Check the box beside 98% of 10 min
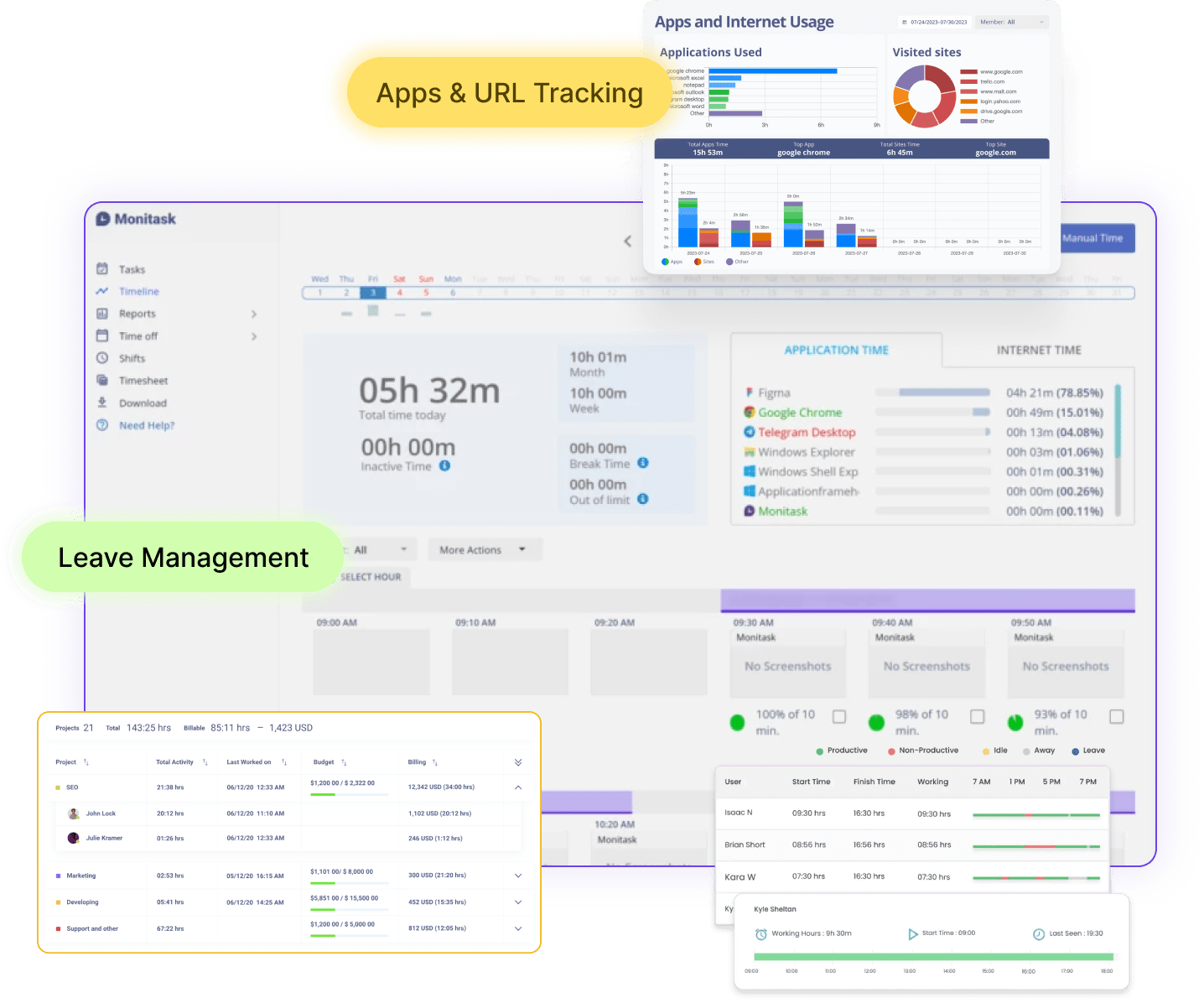The width and height of the screenshot is (1204, 1003). [x=978, y=716]
